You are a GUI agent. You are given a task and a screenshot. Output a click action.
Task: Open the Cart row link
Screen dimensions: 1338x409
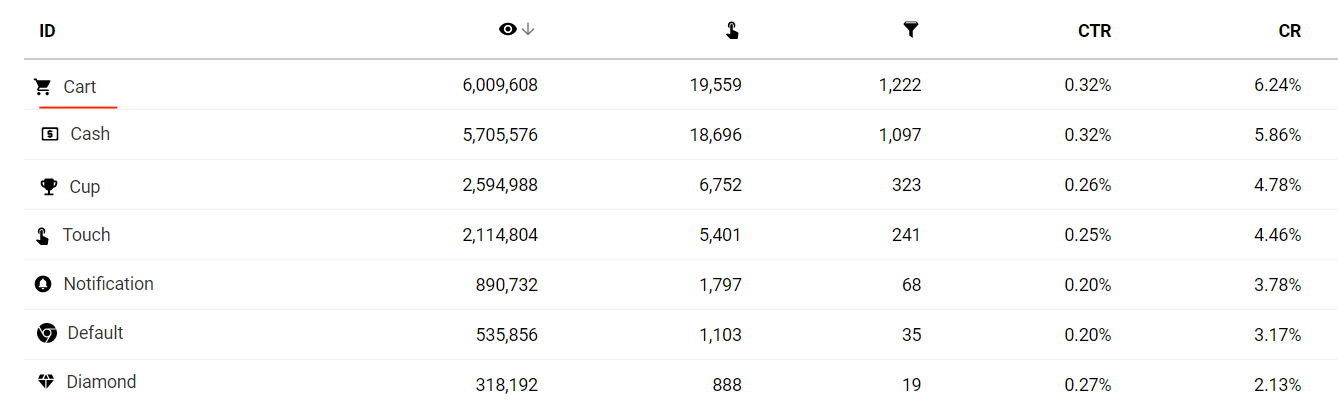pyautogui.click(x=80, y=87)
